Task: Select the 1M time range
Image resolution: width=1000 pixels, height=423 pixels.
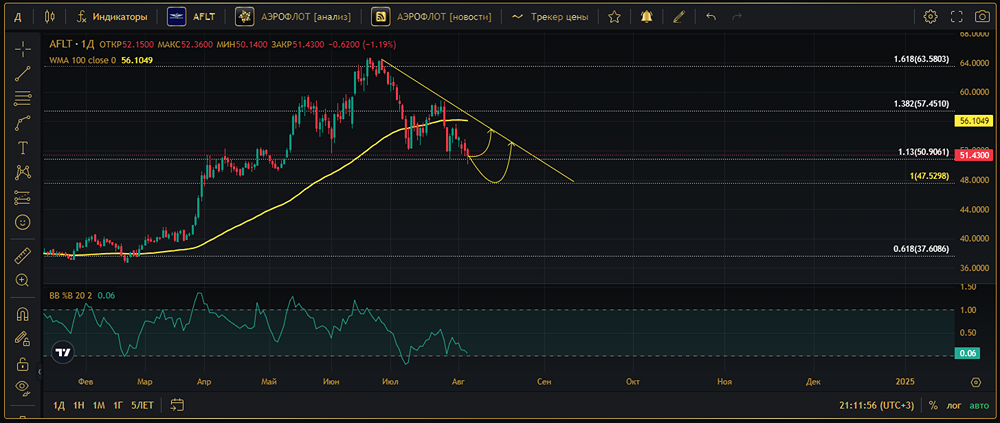Action: click(x=99, y=405)
